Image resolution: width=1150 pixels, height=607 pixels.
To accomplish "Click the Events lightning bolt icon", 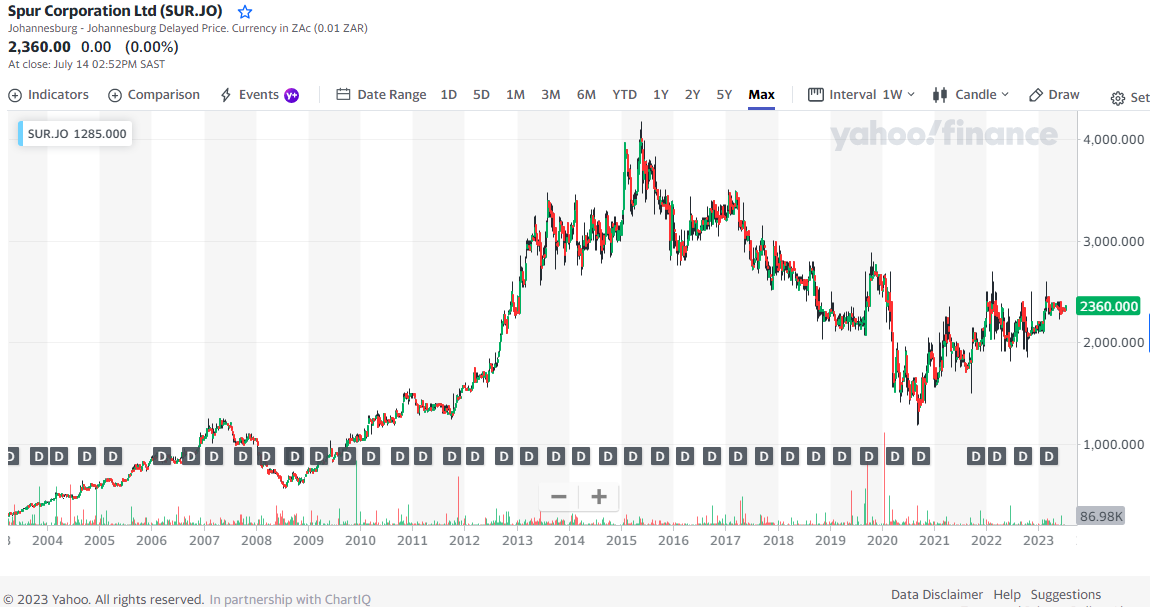I will click(226, 95).
